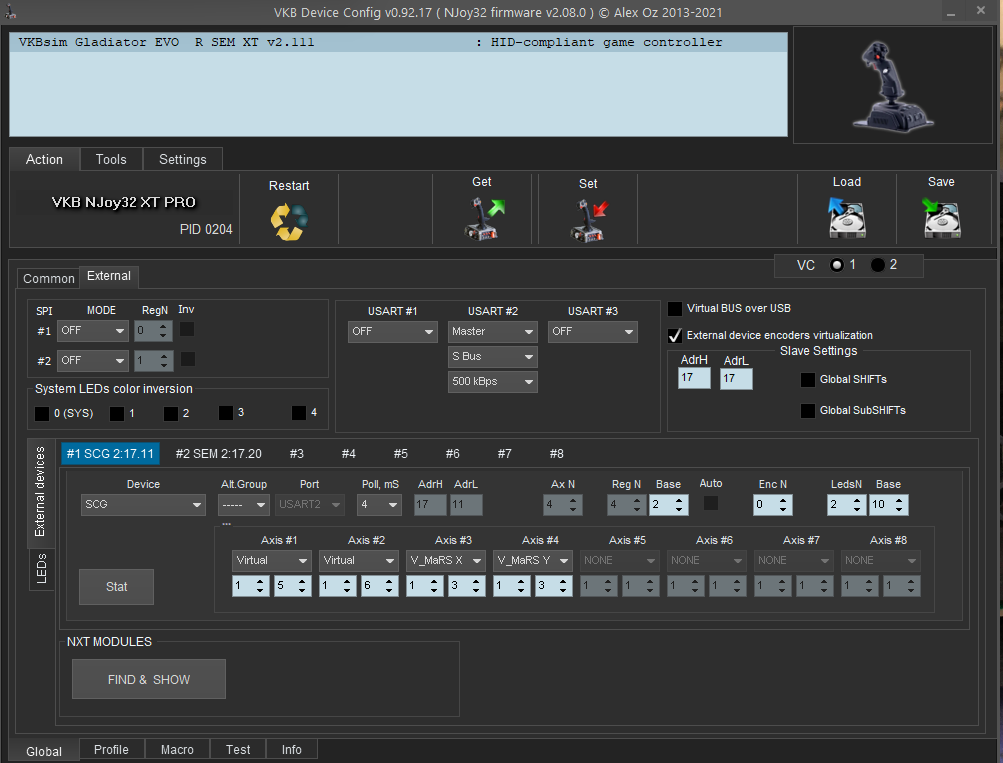Open Axis #4 V_MaRS Y dropdown

532,561
